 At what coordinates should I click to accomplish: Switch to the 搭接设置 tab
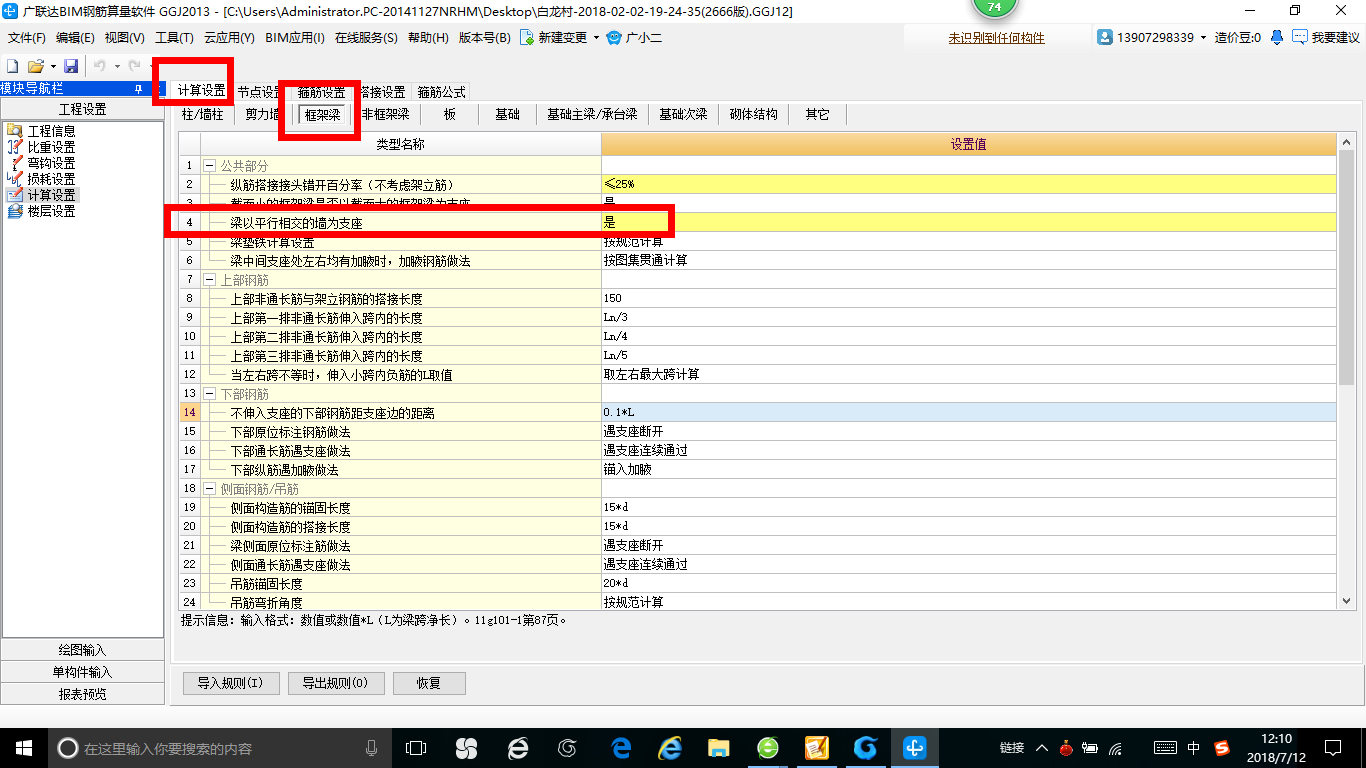382,92
